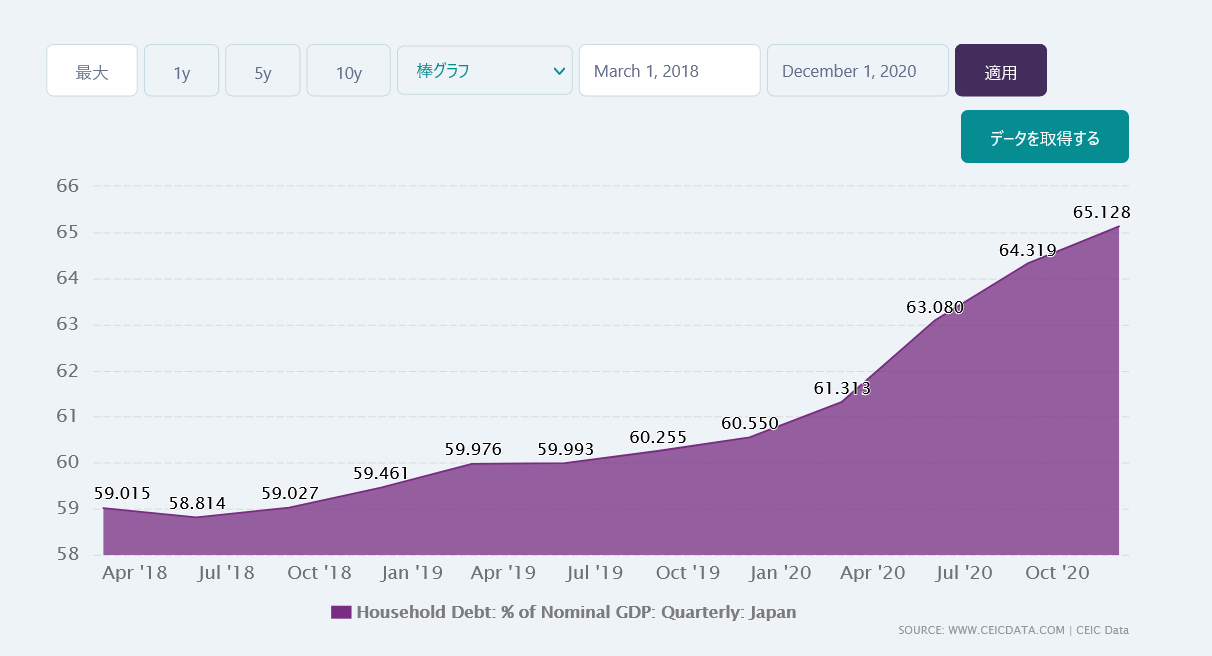Screen dimensions: 1212x656
Task: Click the 最大 range button
Action: (x=92, y=71)
